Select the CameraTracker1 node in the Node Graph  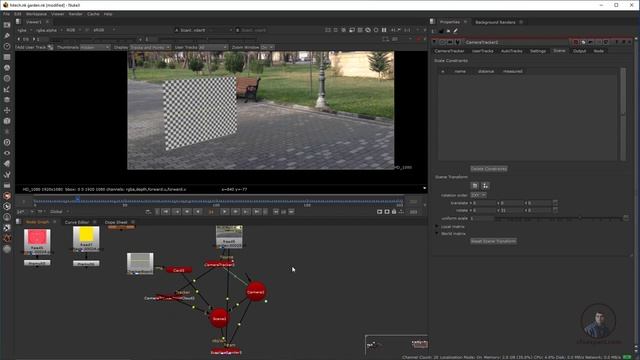[x=220, y=265]
